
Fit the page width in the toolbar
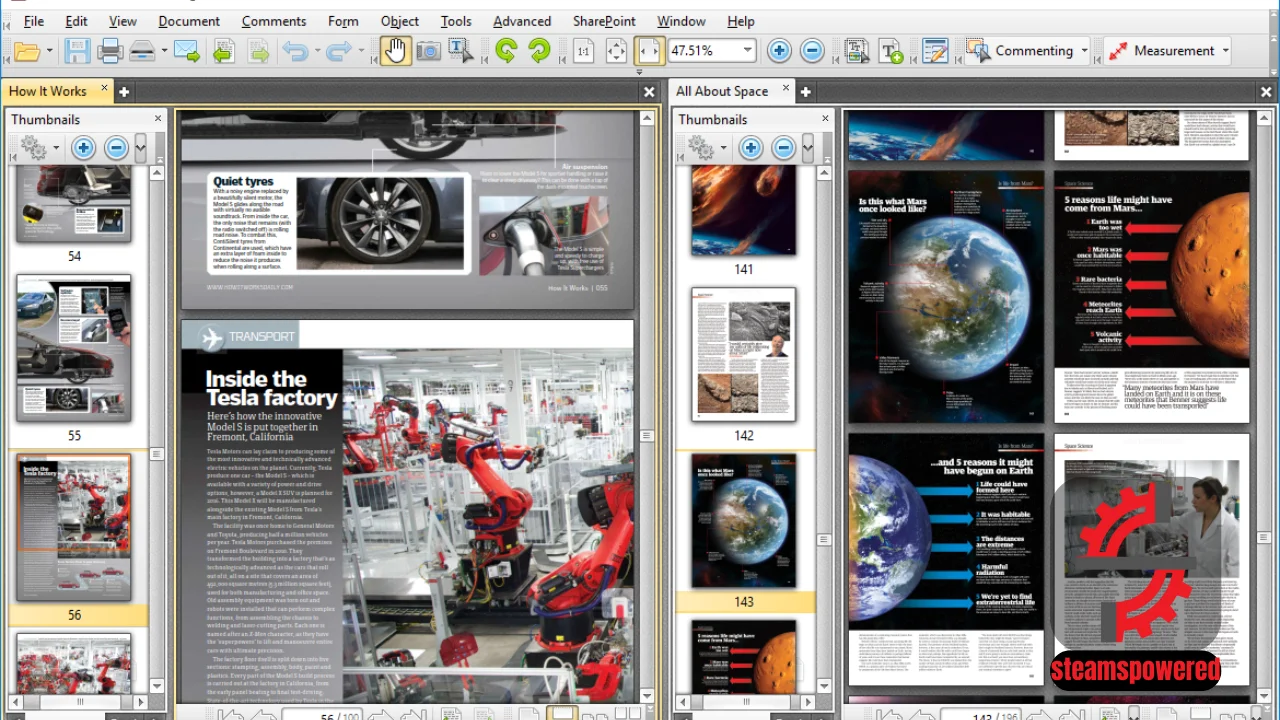coord(649,51)
